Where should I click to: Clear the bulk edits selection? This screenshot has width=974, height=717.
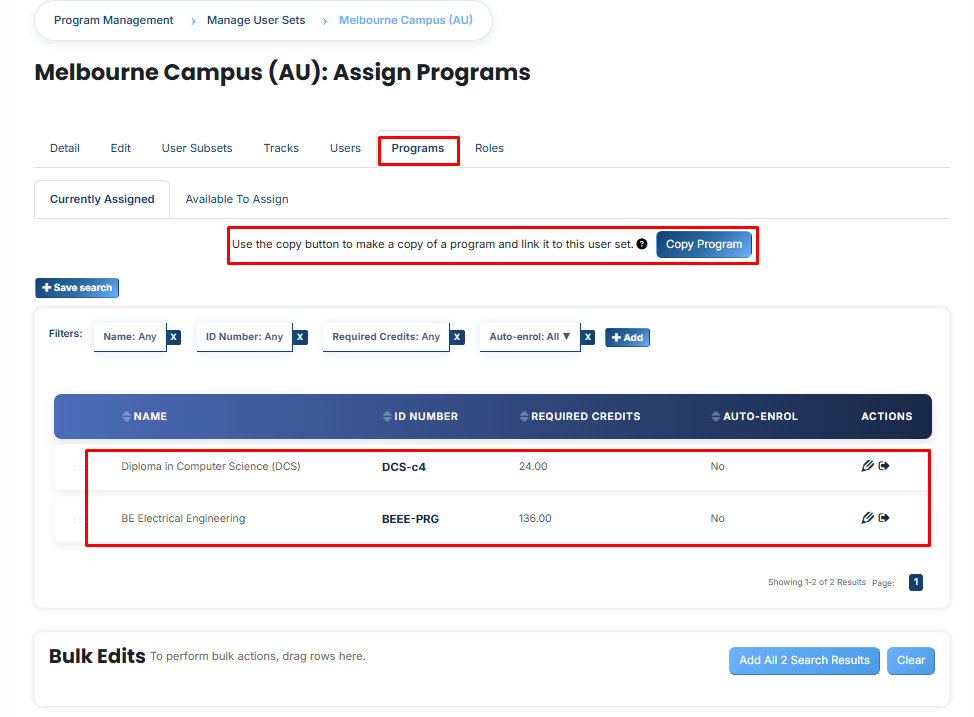tap(911, 660)
